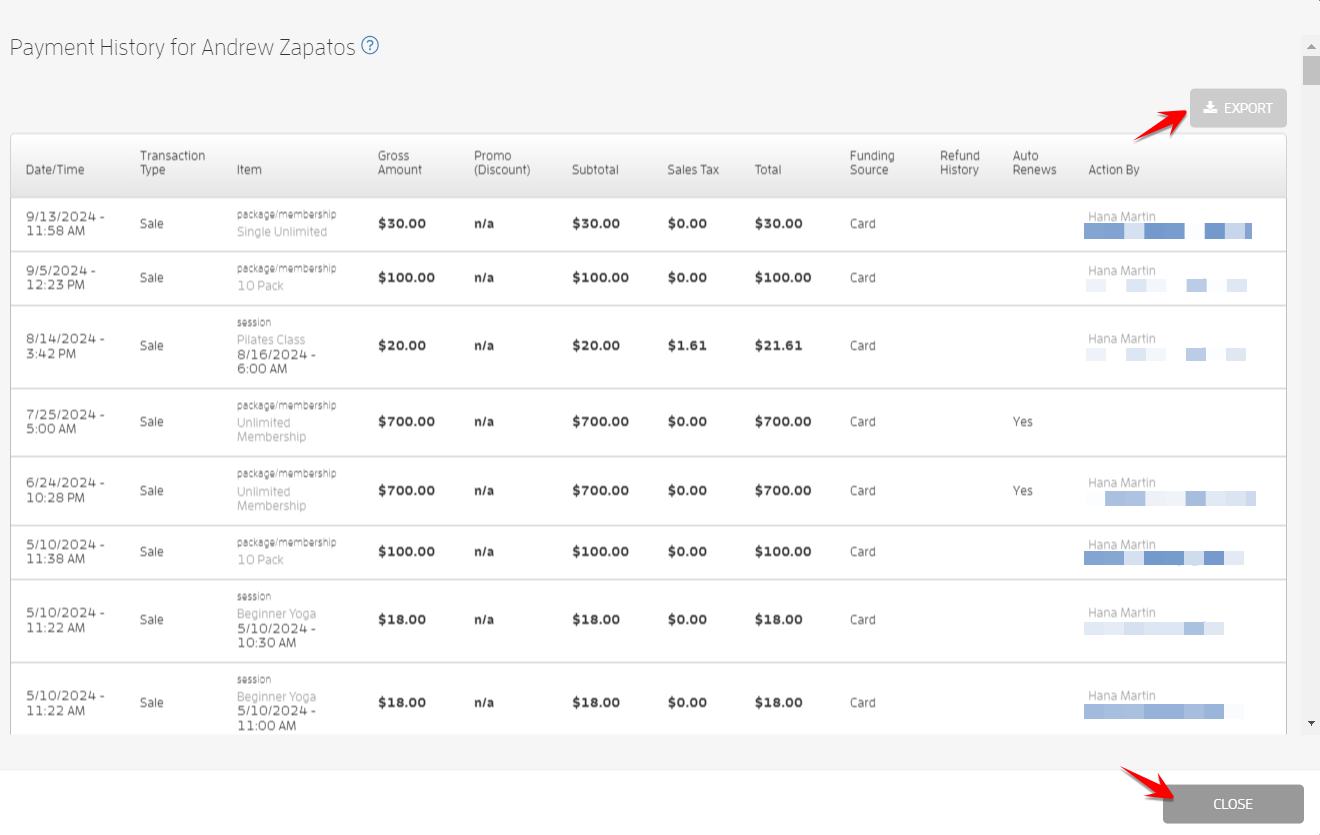Click the EXPORT button
Screen dimensions: 1320x835
point(1238,108)
